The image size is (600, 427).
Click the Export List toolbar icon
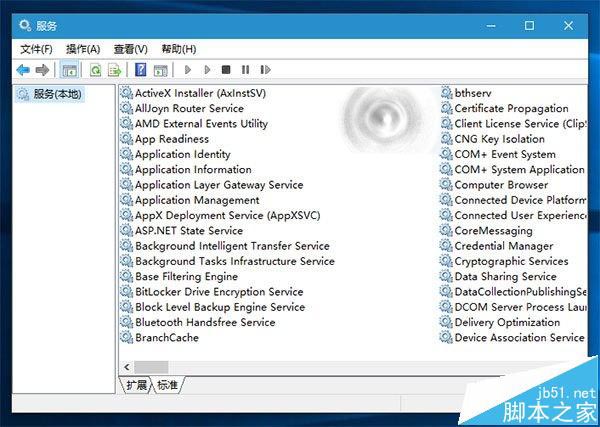click(x=114, y=70)
